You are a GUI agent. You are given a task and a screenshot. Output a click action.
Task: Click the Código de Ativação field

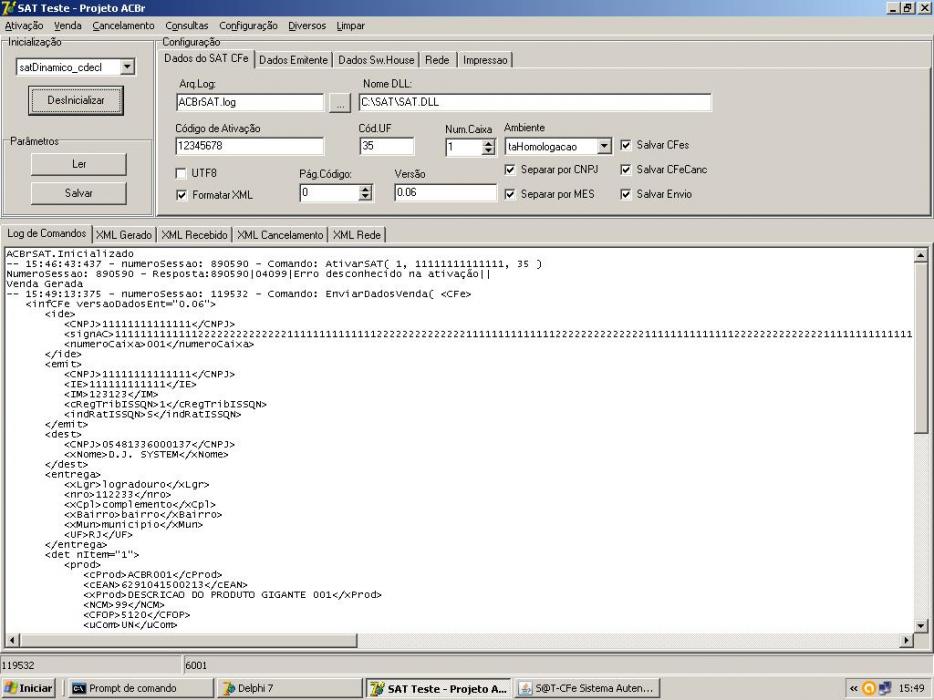(250, 146)
